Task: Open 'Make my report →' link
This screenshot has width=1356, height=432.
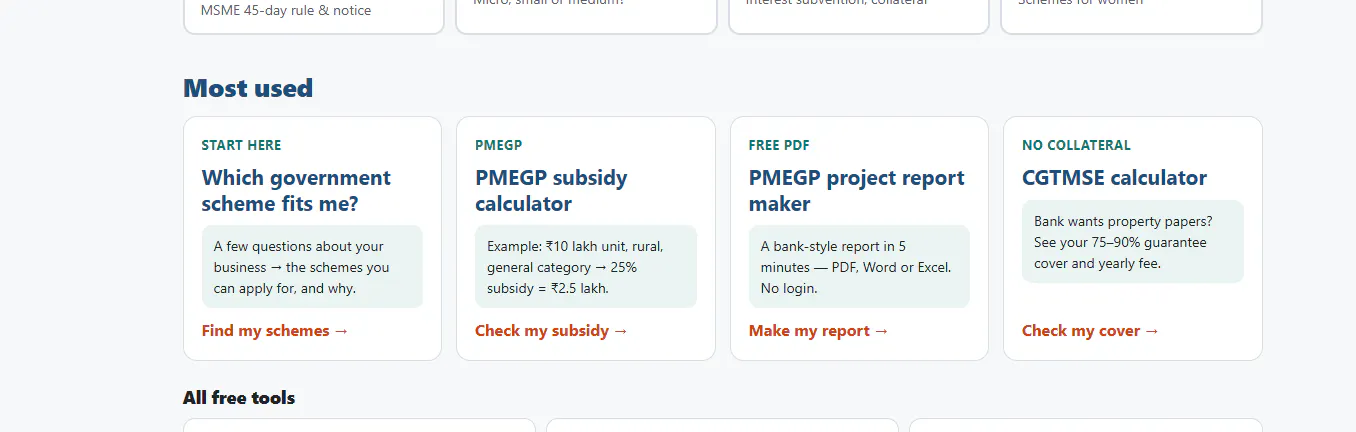Action: tap(818, 331)
